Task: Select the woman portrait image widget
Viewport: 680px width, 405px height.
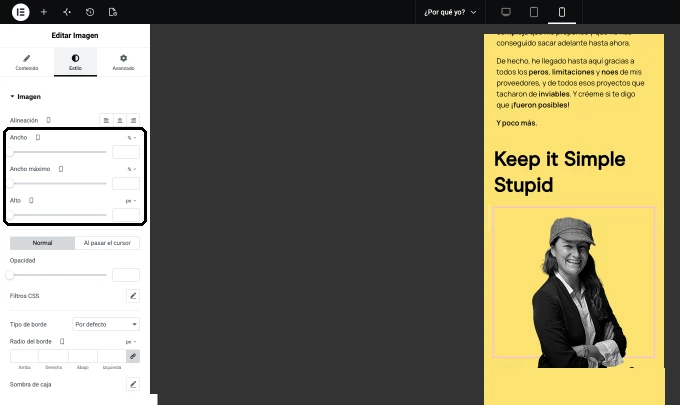Action: tap(574, 282)
